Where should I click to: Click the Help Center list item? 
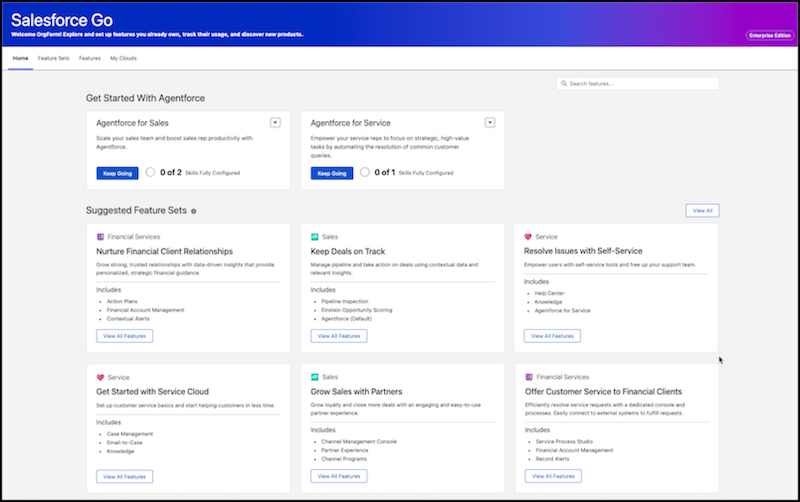point(549,293)
